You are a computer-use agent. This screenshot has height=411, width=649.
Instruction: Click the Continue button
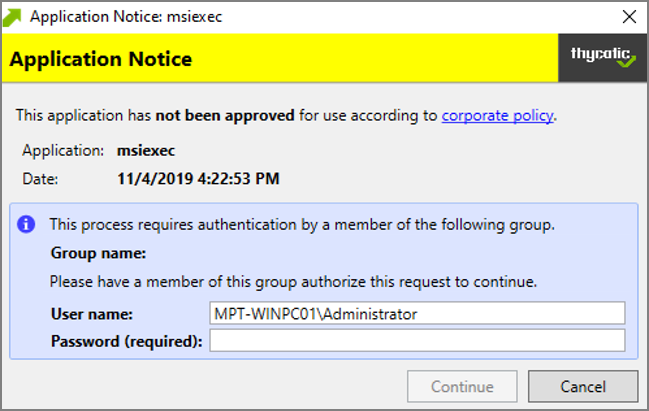462,387
